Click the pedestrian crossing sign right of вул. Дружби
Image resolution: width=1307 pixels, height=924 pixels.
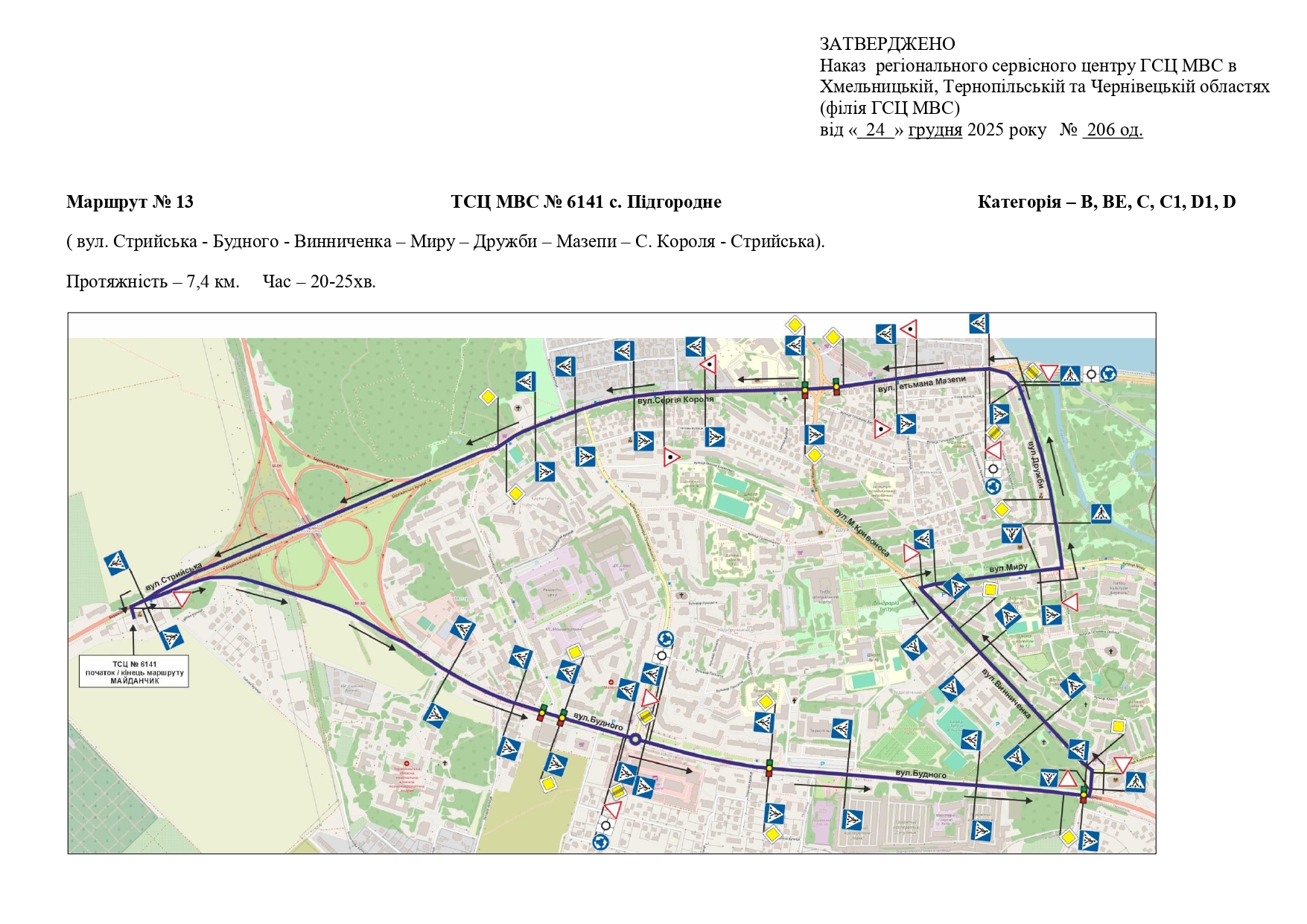(x=1101, y=513)
